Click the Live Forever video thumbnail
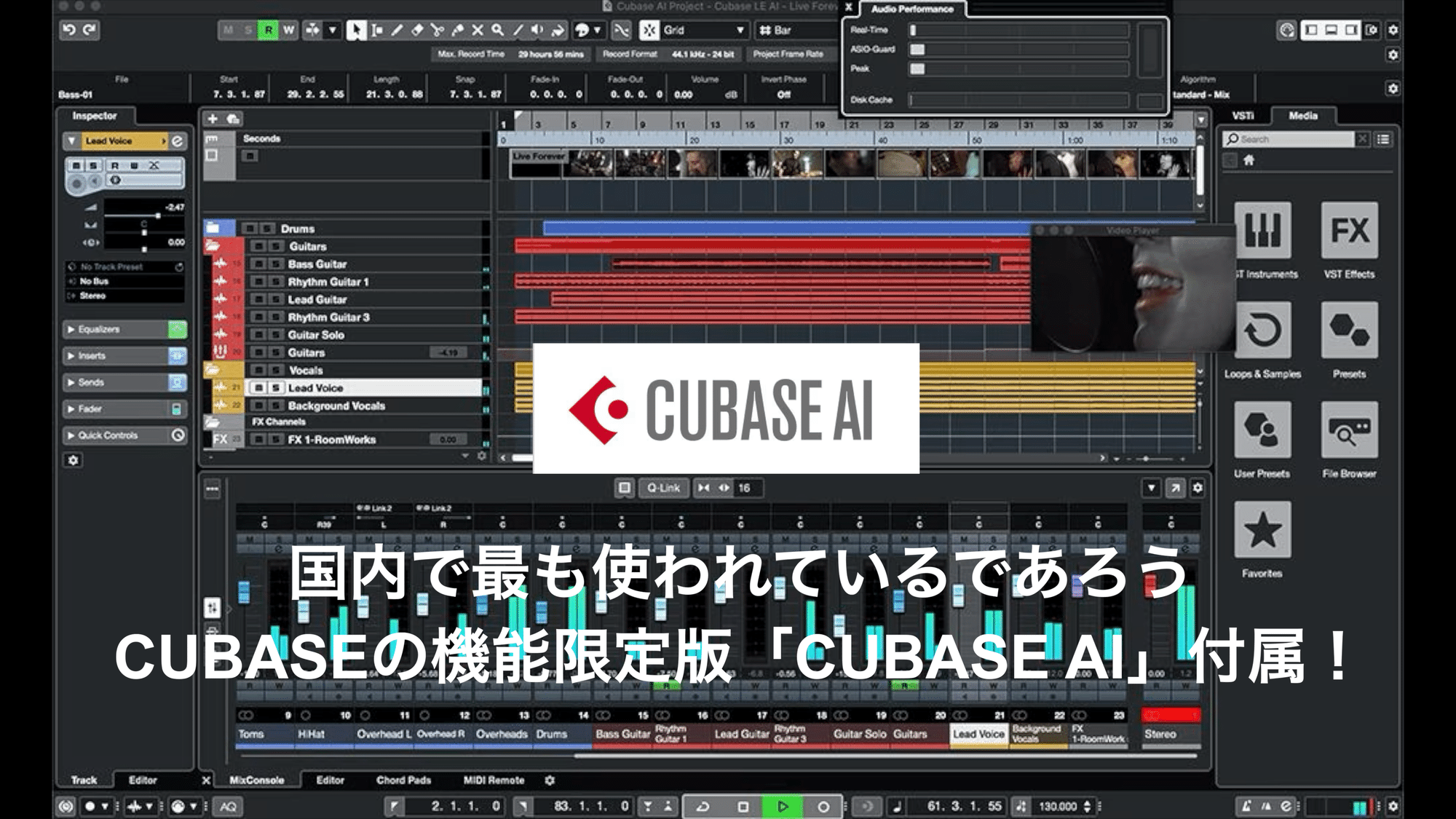This screenshot has width=1456, height=819. point(537,164)
